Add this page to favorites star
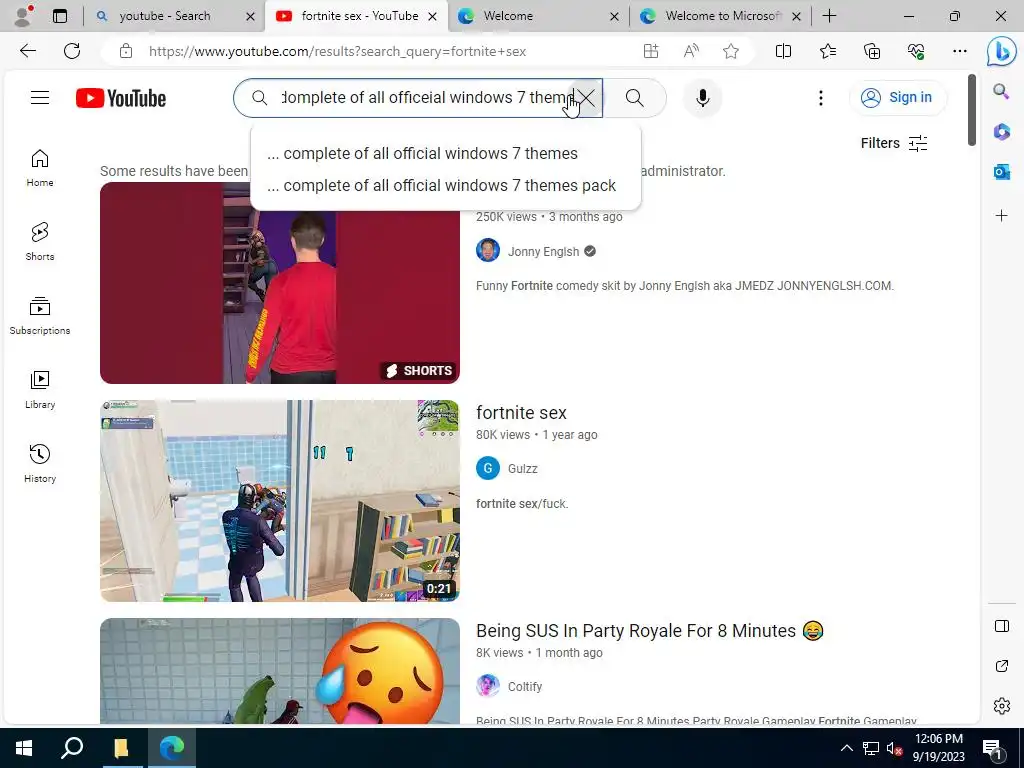1024x768 pixels. (x=731, y=51)
